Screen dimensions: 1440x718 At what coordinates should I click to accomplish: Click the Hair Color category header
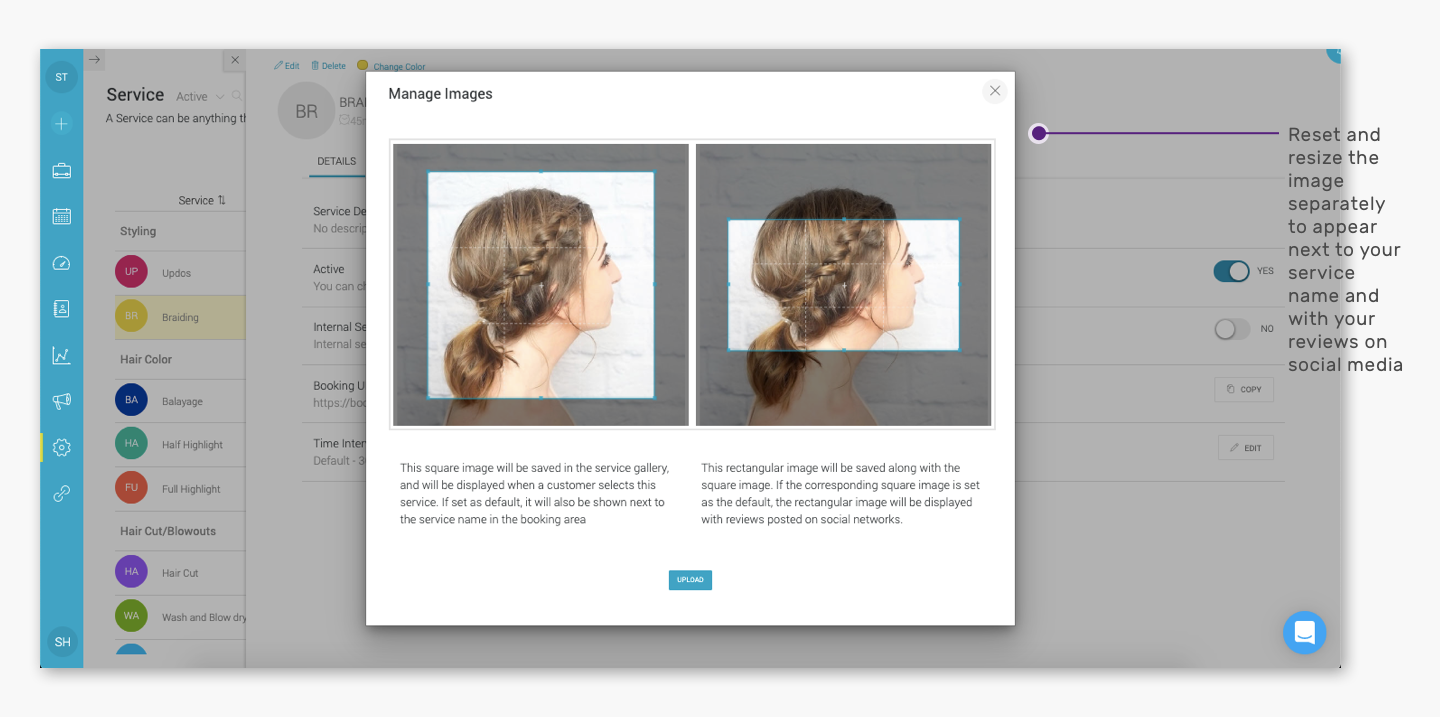pos(146,359)
